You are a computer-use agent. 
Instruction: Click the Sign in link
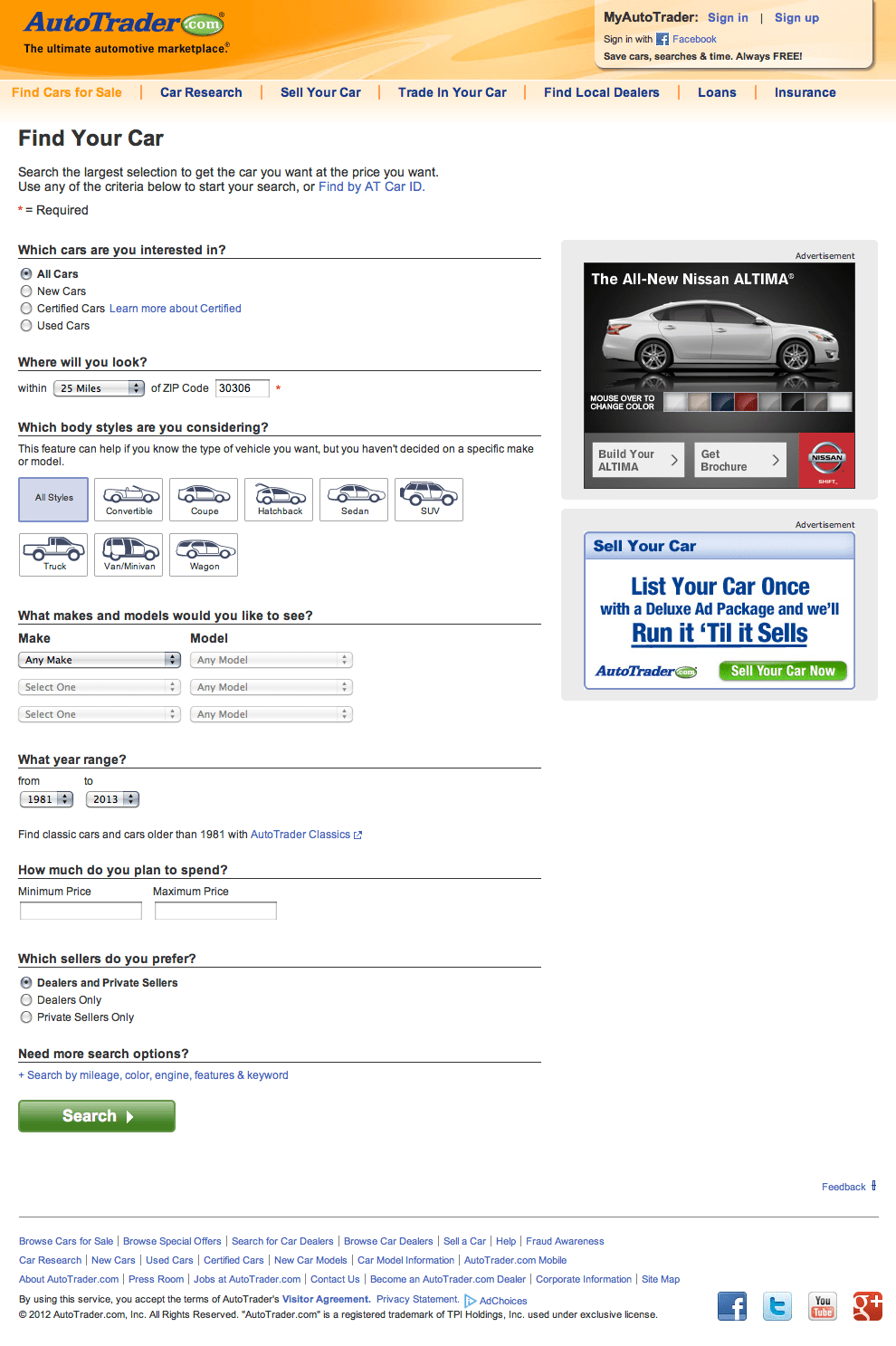[728, 17]
